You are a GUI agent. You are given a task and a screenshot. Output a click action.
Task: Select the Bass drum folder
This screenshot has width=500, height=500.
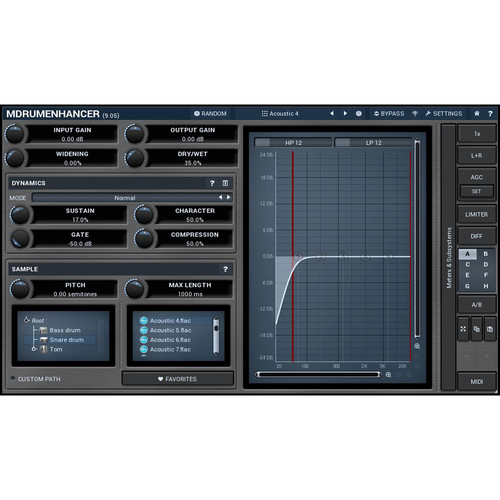(60, 330)
